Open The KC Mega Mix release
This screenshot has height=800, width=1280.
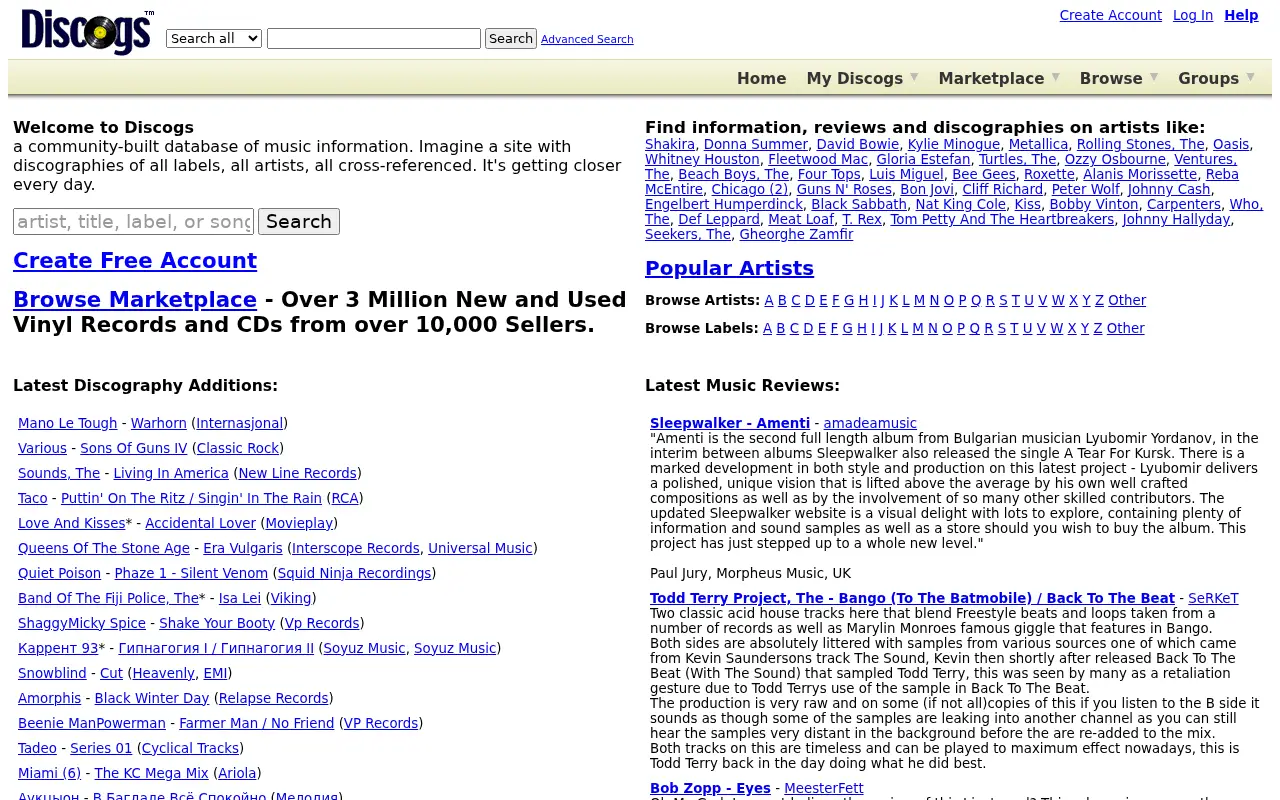(x=151, y=773)
